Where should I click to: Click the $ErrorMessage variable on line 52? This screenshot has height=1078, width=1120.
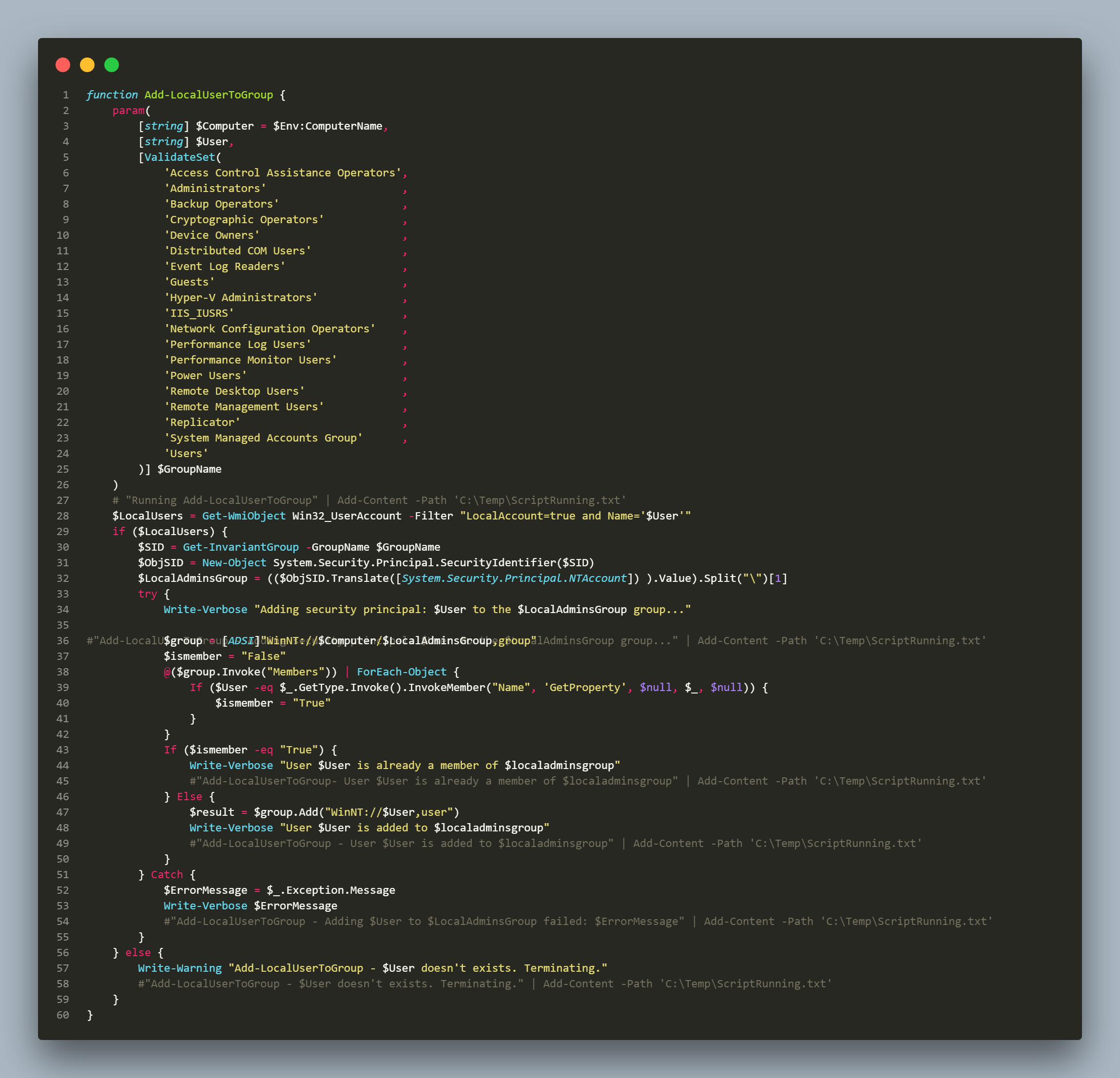click(205, 890)
